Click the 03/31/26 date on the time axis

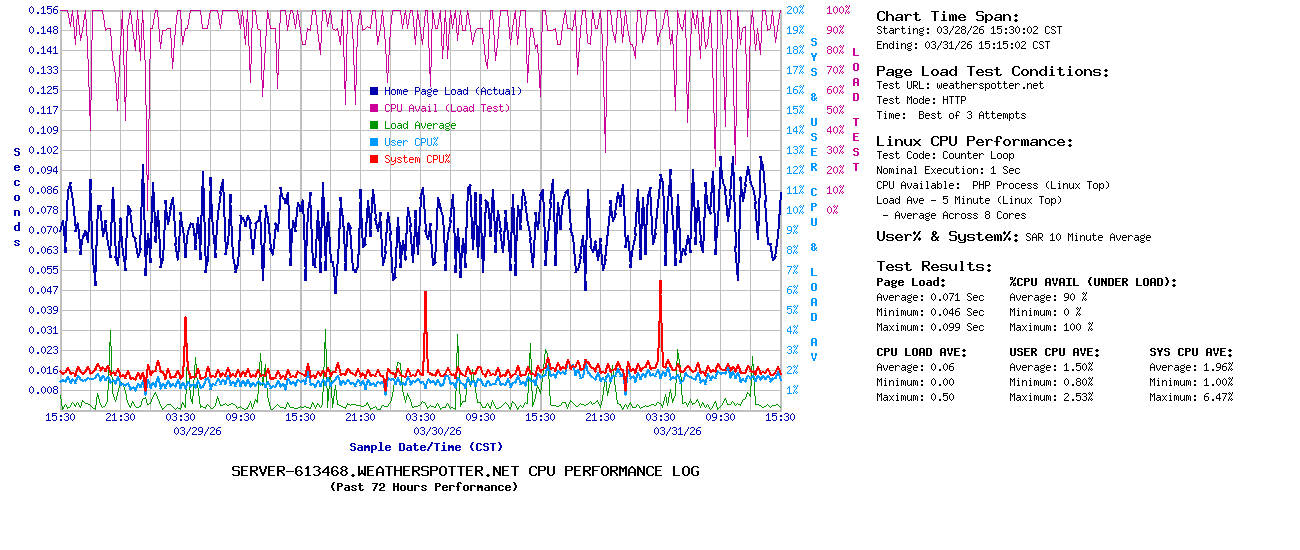point(677,431)
